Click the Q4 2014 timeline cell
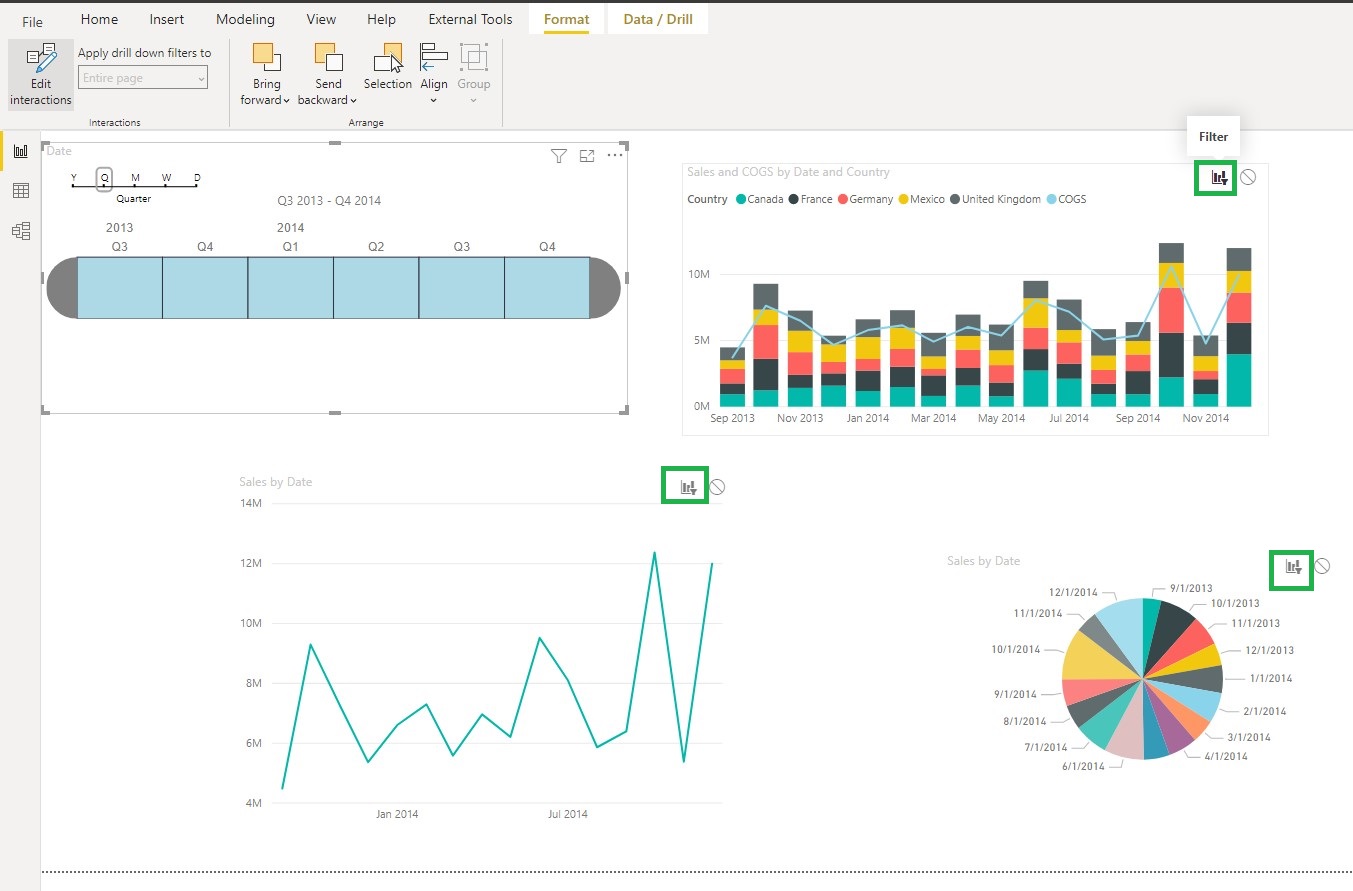Viewport: 1353px width, 891px height. [x=547, y=288]
